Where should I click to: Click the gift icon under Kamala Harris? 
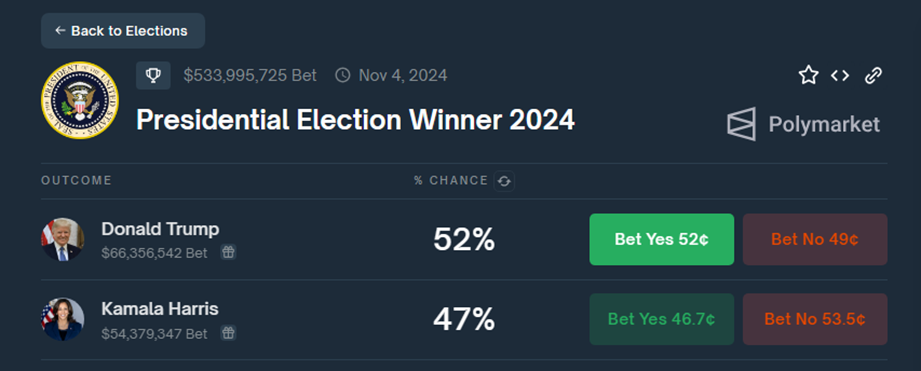pyautogui.click(x=228, y=333)
